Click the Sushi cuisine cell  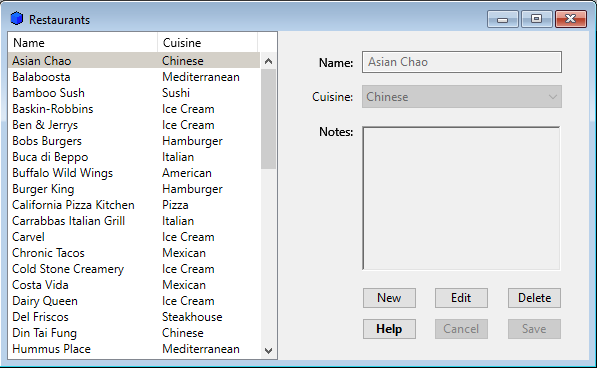pyautogui.click(x=176, y=93)
